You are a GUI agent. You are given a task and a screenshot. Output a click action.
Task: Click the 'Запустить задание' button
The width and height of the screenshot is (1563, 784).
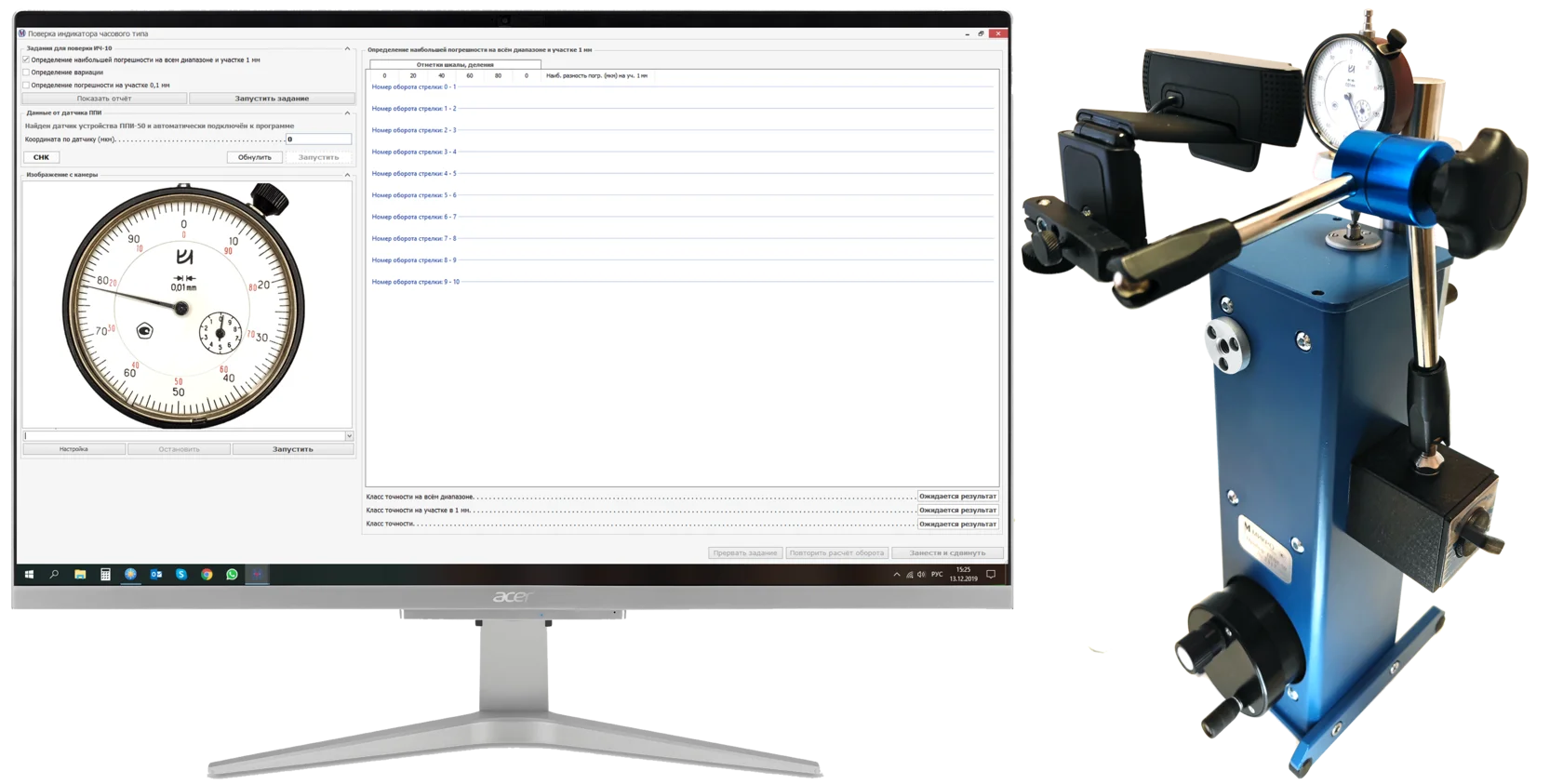tap(272, 99)
